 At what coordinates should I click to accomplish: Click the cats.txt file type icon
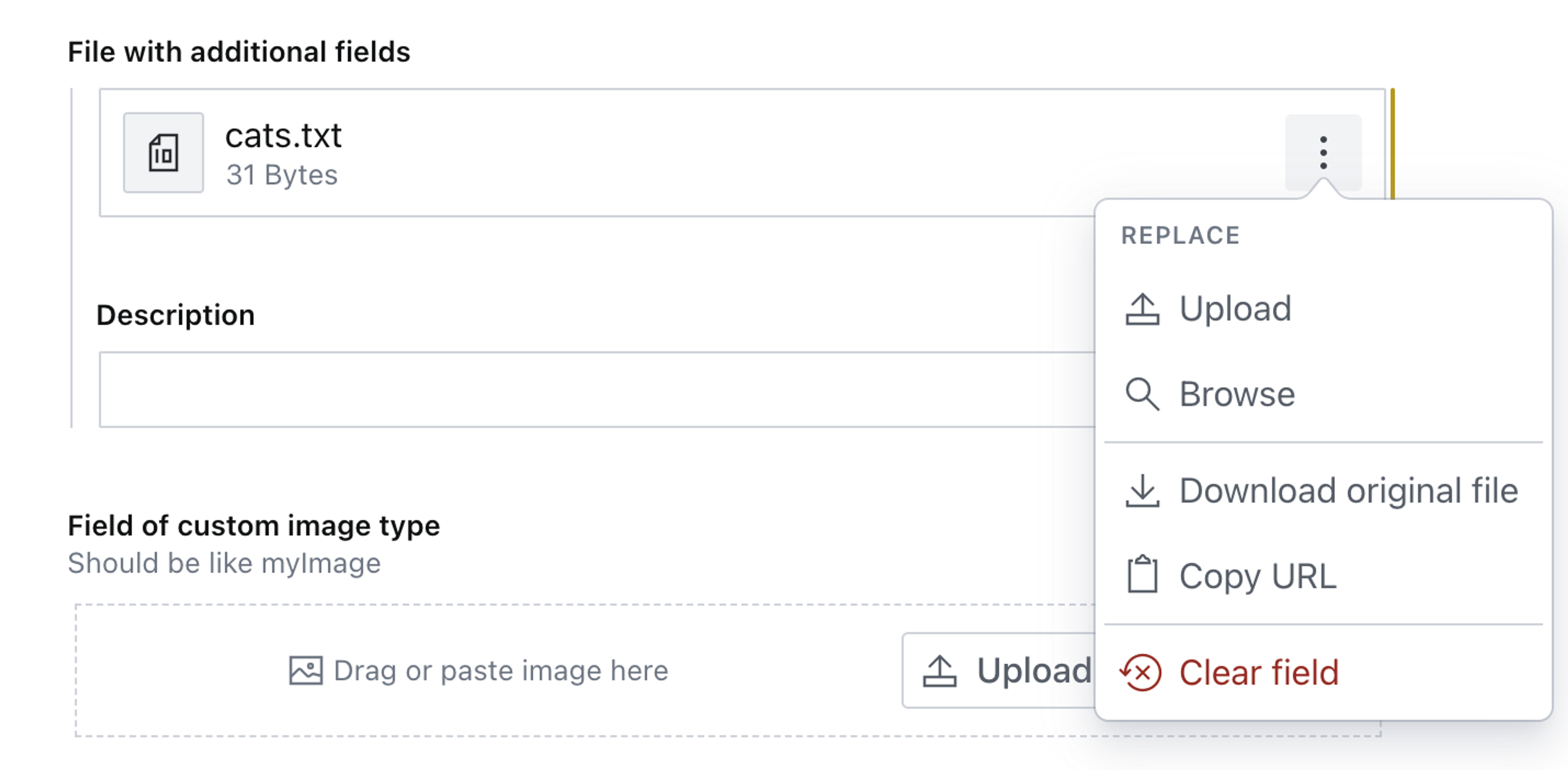[163, 152]
